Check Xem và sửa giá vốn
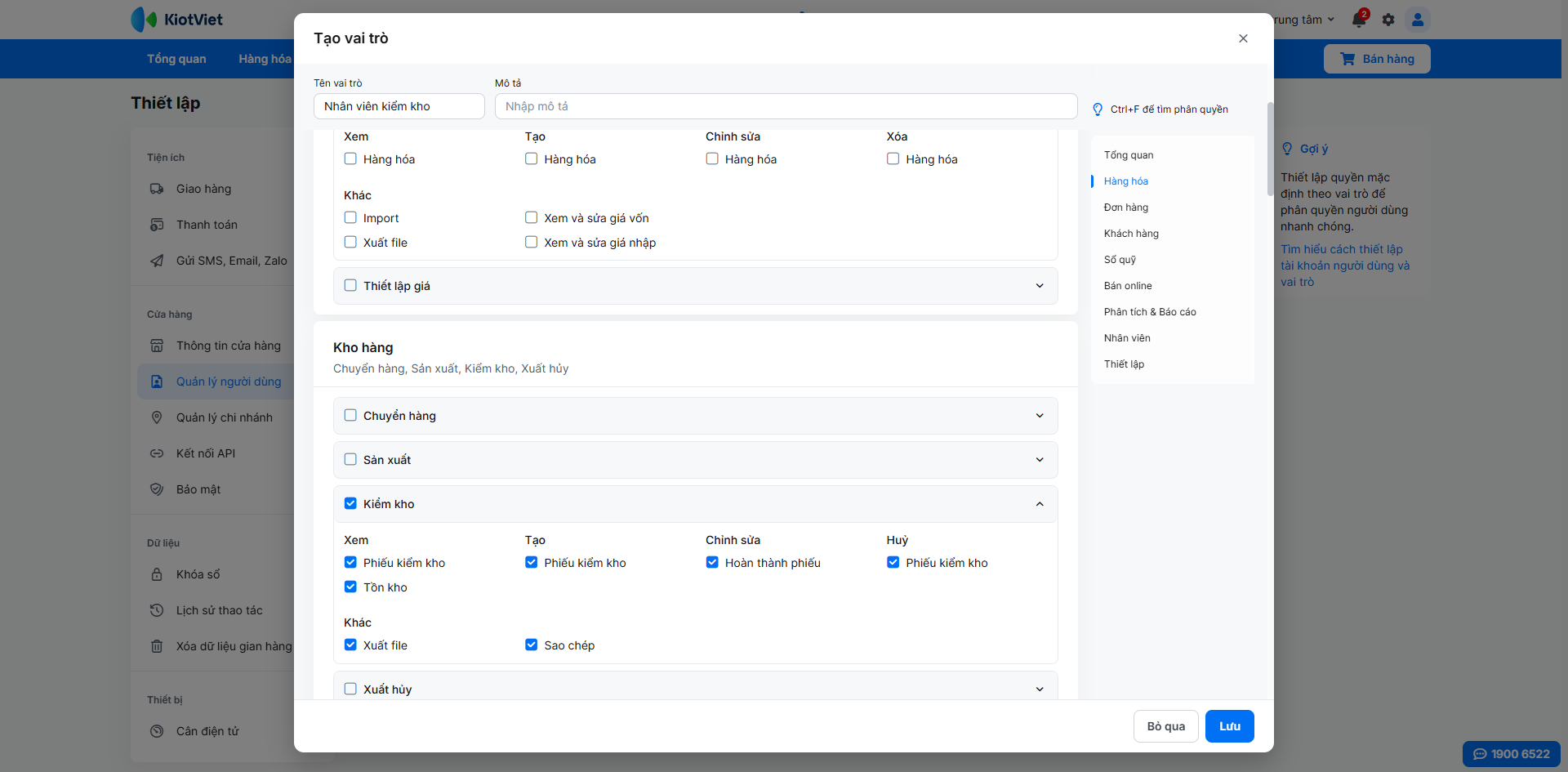 [x=532, y=217]
